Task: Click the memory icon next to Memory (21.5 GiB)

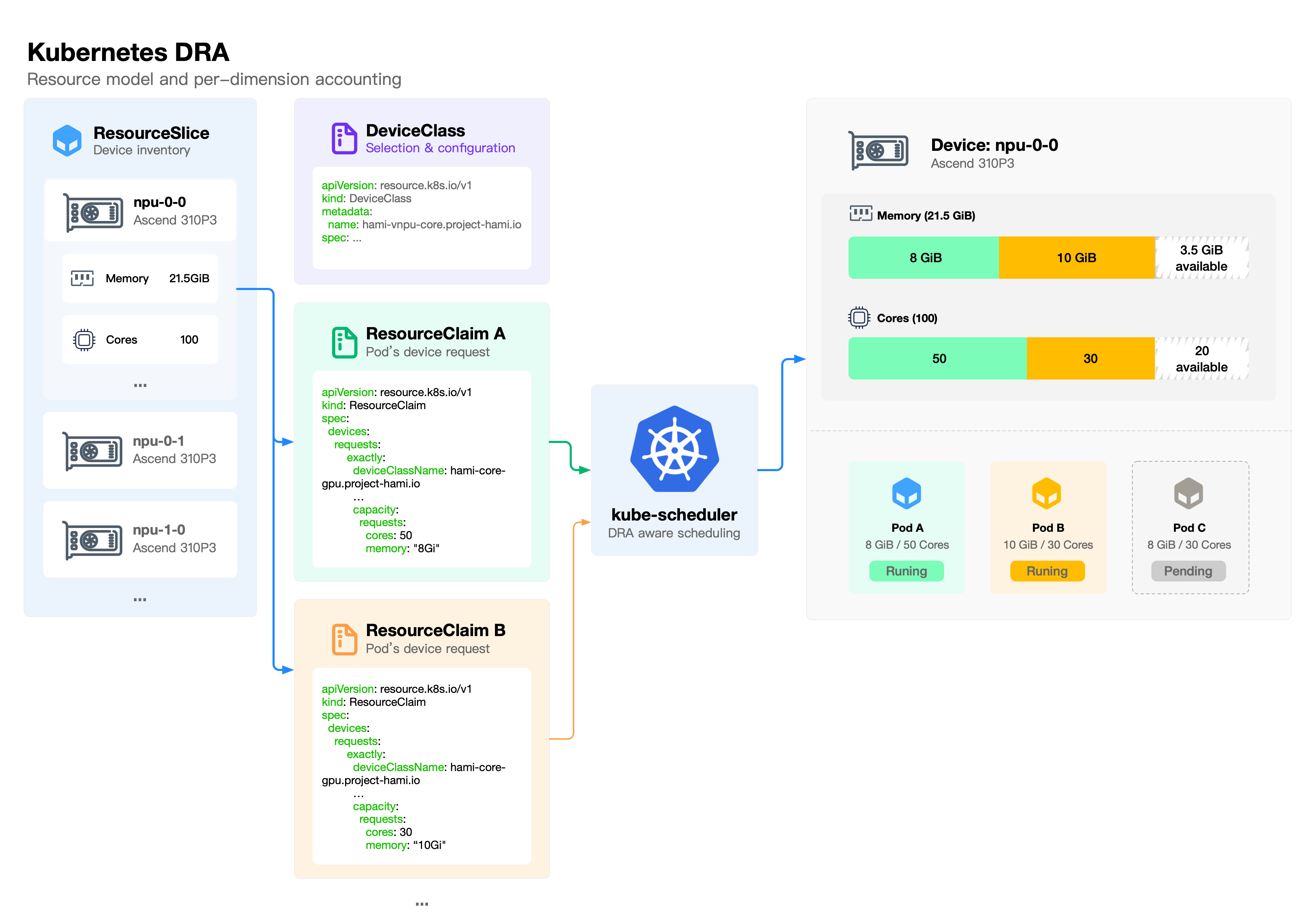Action: pyautogui.click(x=861, y=214)
